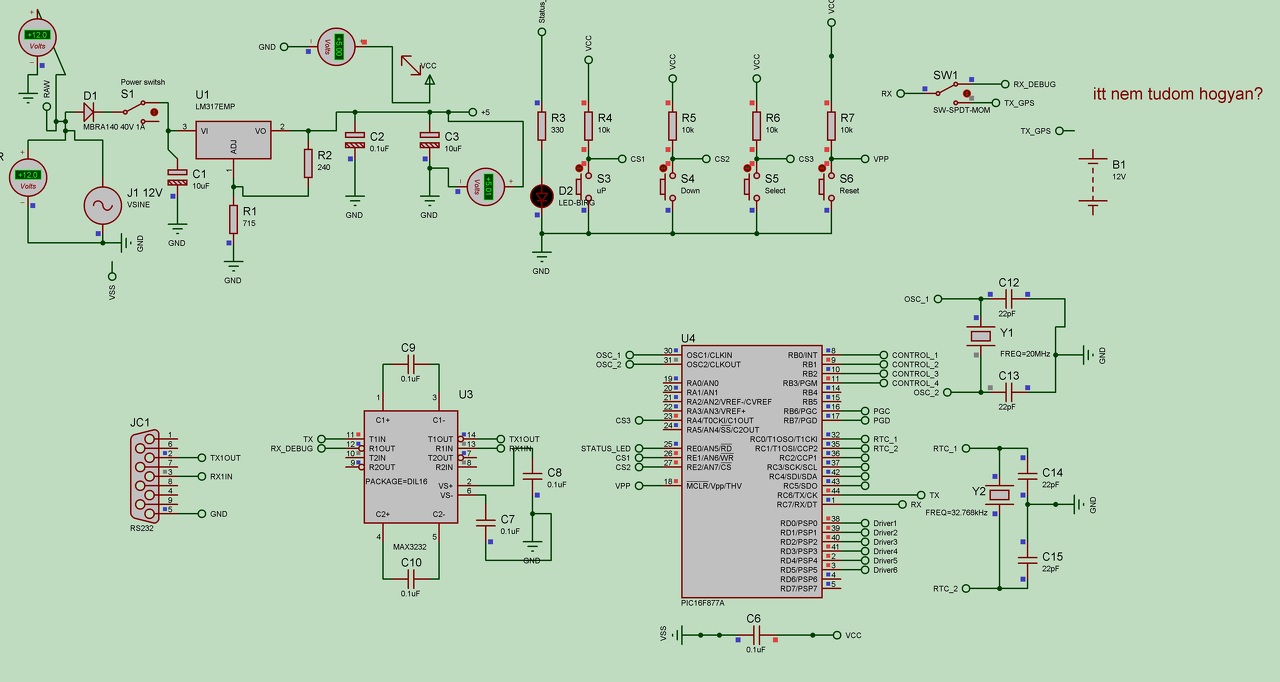Screen dimensions: 1280x682
Task: Click the 'Power switsh' label above S1
Action: (143, 82)
